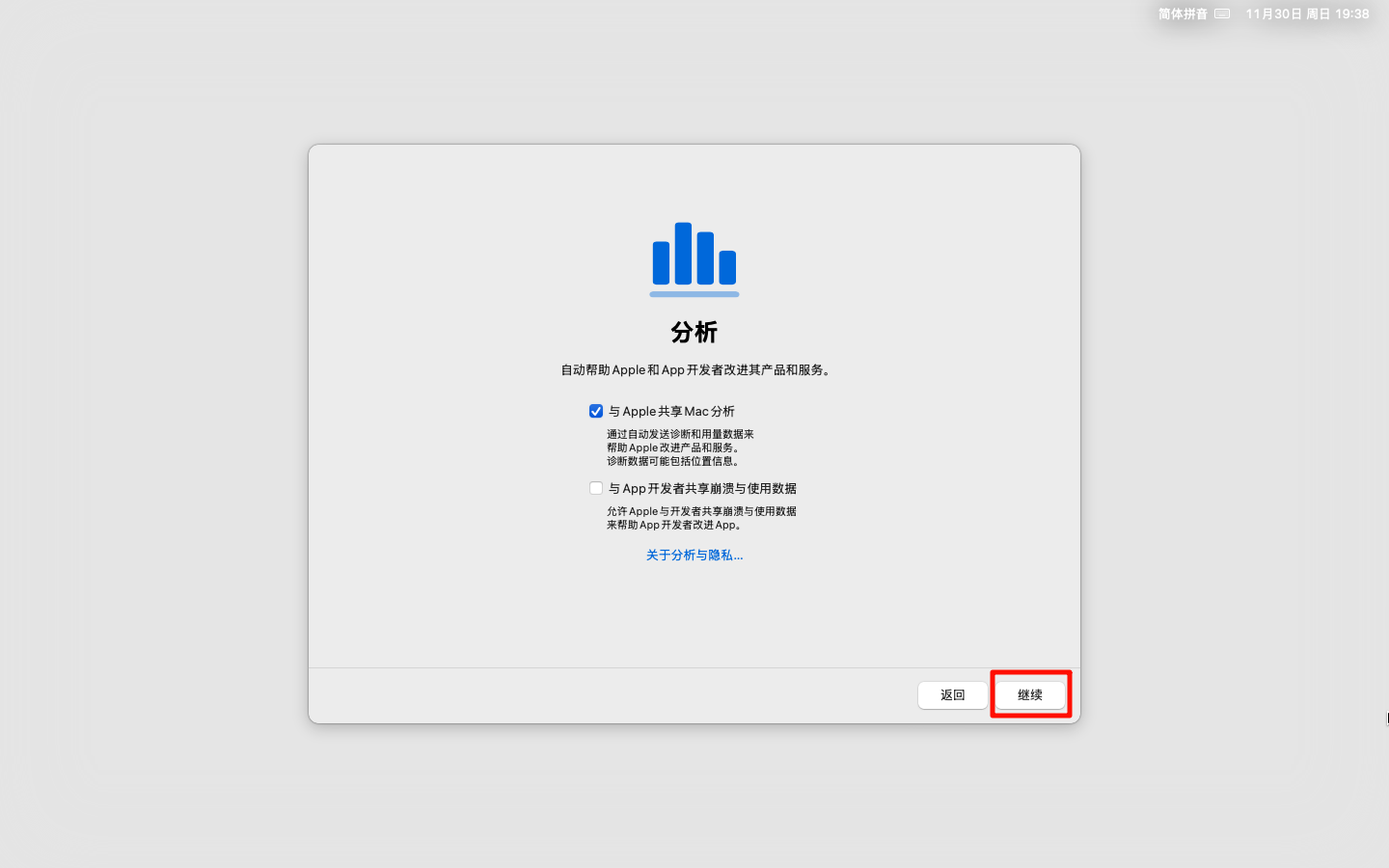The width and height of the screenshot is (1389, 868).
Task: Enable 与 App 开发者共享崩溃与使用数据 checkbox
Action: click(596, 488)
